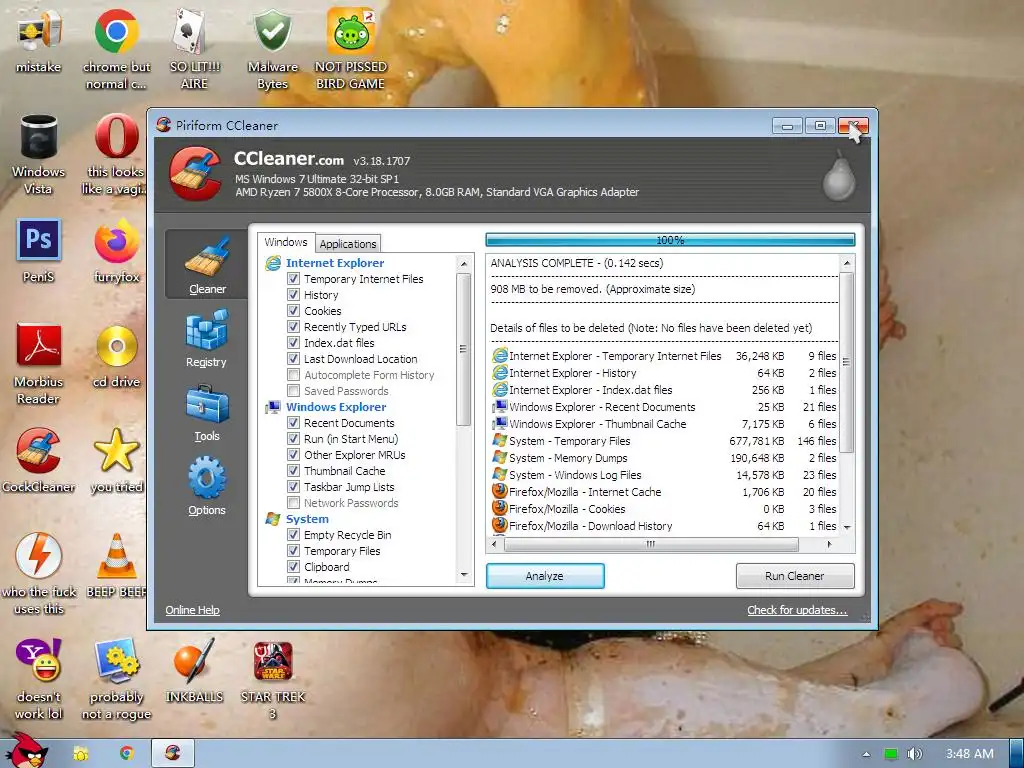
Task: Select 'Windows Explorer - Thumbnail Cache' result row
Action: (x=664, y=424)
